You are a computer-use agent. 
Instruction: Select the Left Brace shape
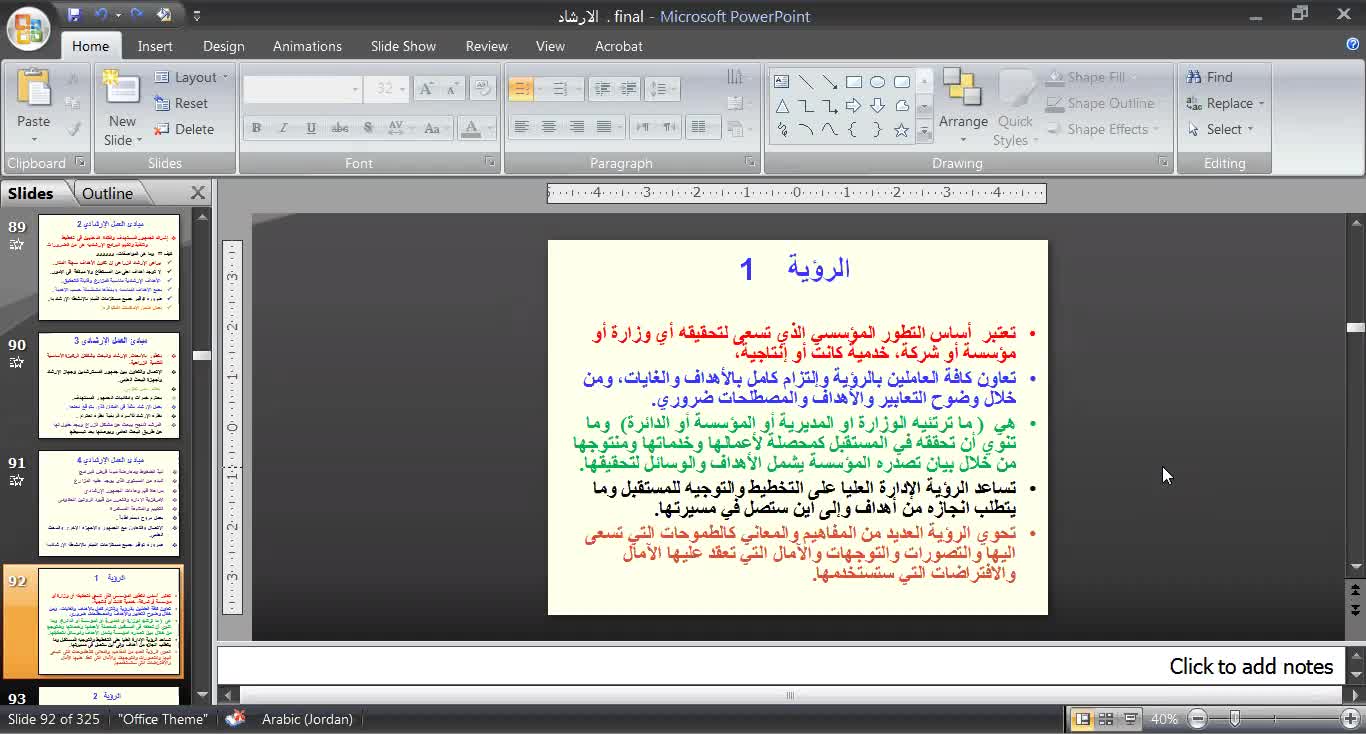853,130
